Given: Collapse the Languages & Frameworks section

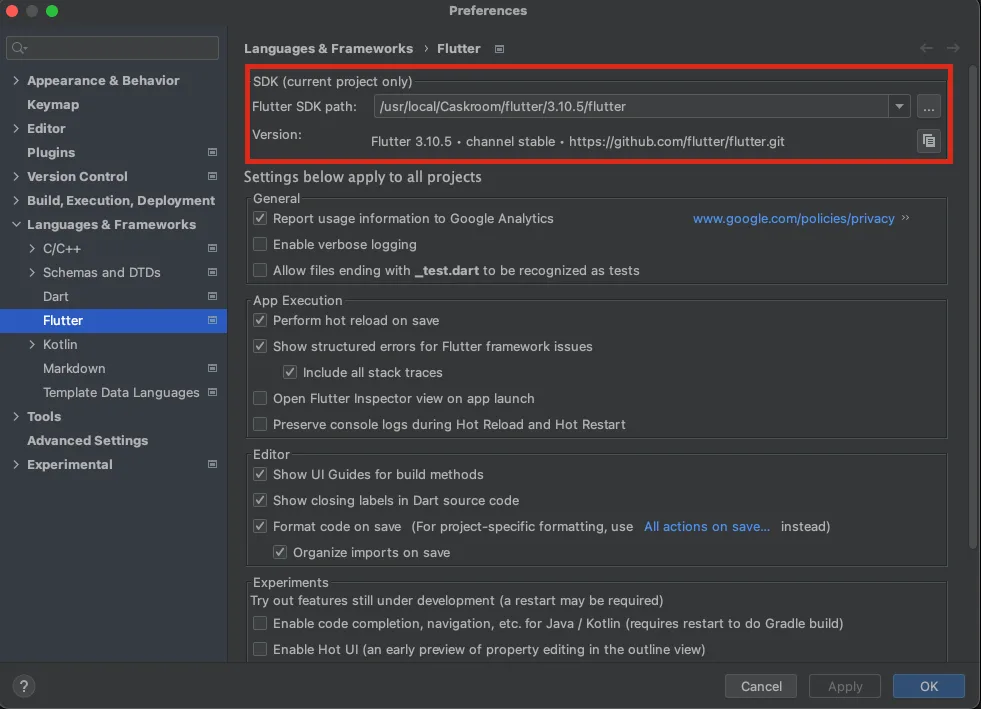Looking at the screenshot, I should tap(16, 225).
